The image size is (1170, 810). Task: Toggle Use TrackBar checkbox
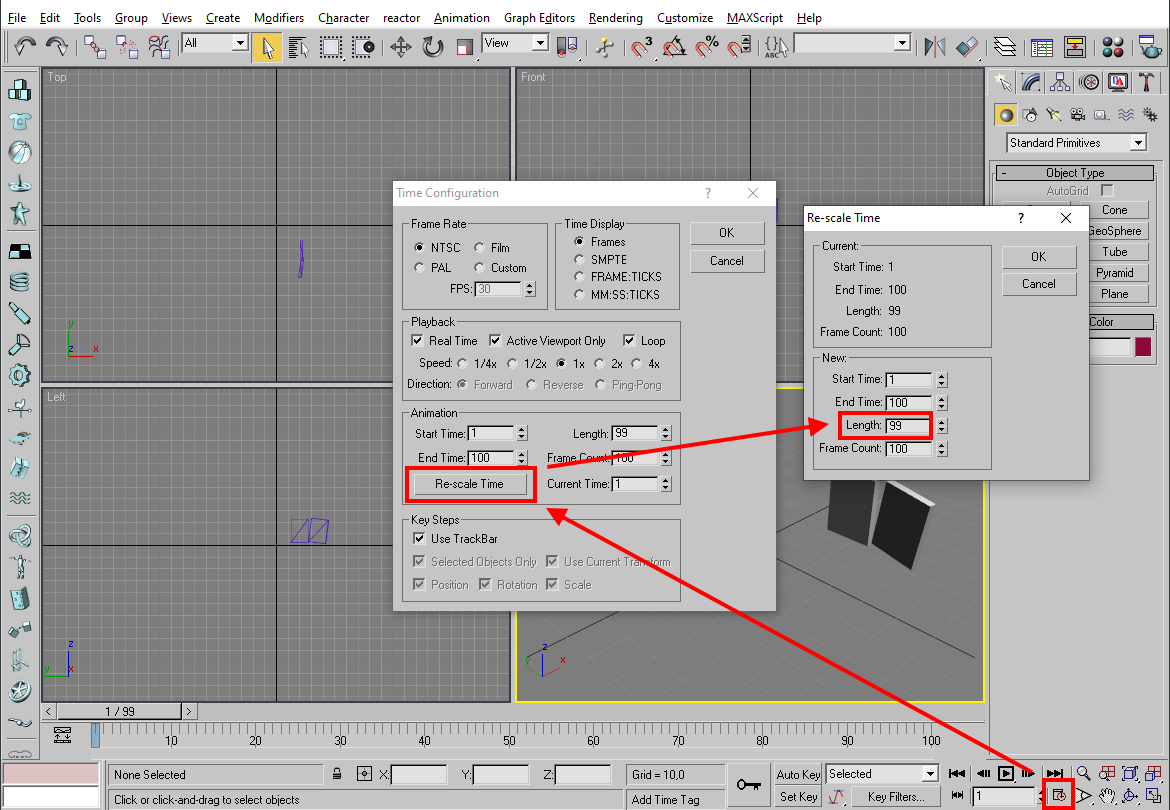click(x=419, y=539)
